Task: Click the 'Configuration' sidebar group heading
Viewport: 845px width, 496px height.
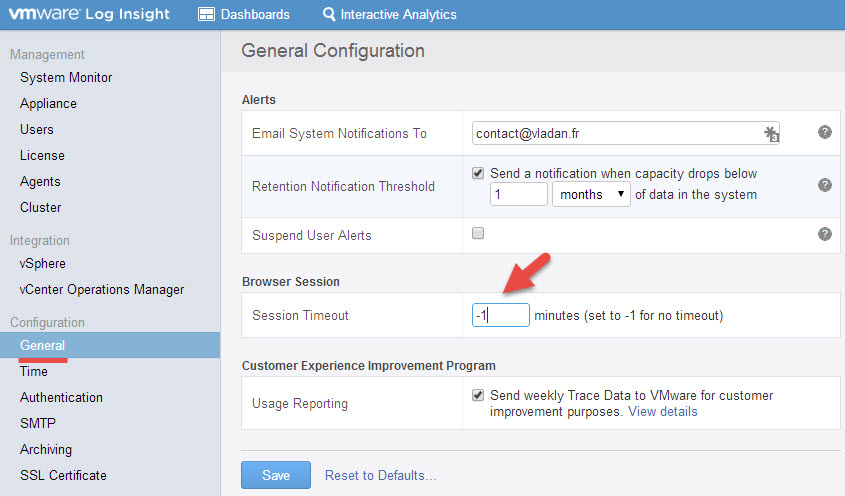Action: (x=47, y=322)
